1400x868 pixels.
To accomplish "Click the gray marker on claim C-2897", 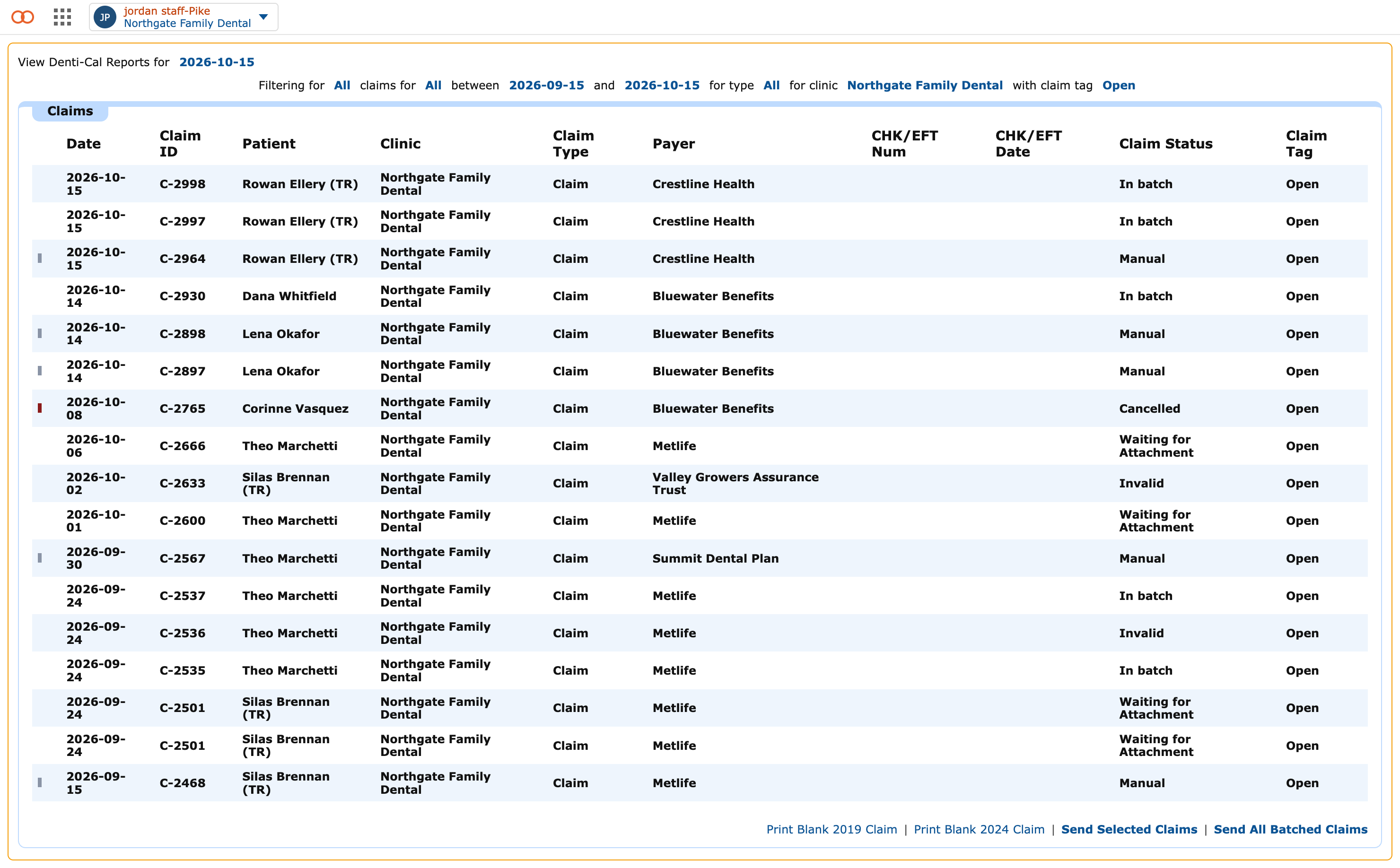I will pos(40,371).
